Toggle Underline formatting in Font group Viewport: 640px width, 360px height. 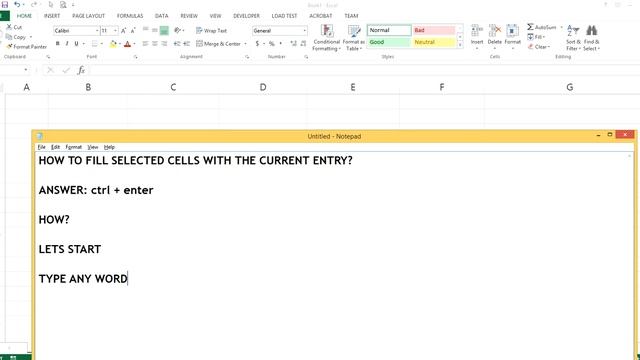pyautogui.click(x=76, y=43)
